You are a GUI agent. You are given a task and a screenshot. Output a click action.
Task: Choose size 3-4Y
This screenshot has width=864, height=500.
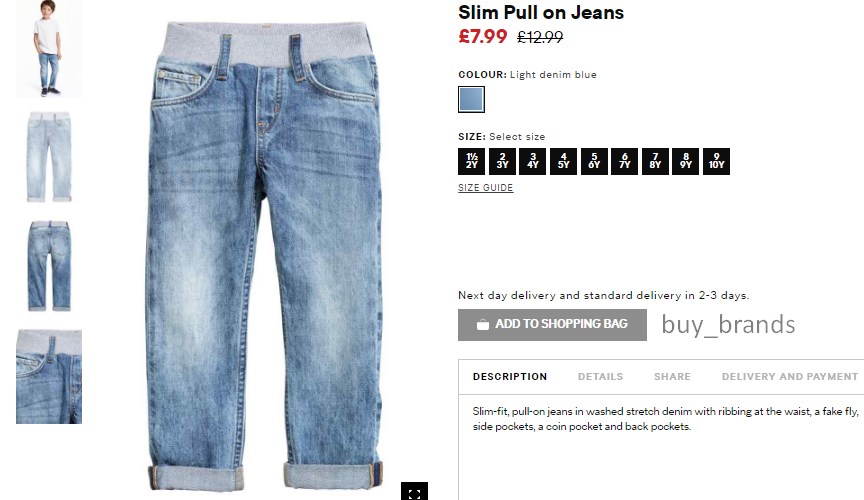tap(532, 162)
